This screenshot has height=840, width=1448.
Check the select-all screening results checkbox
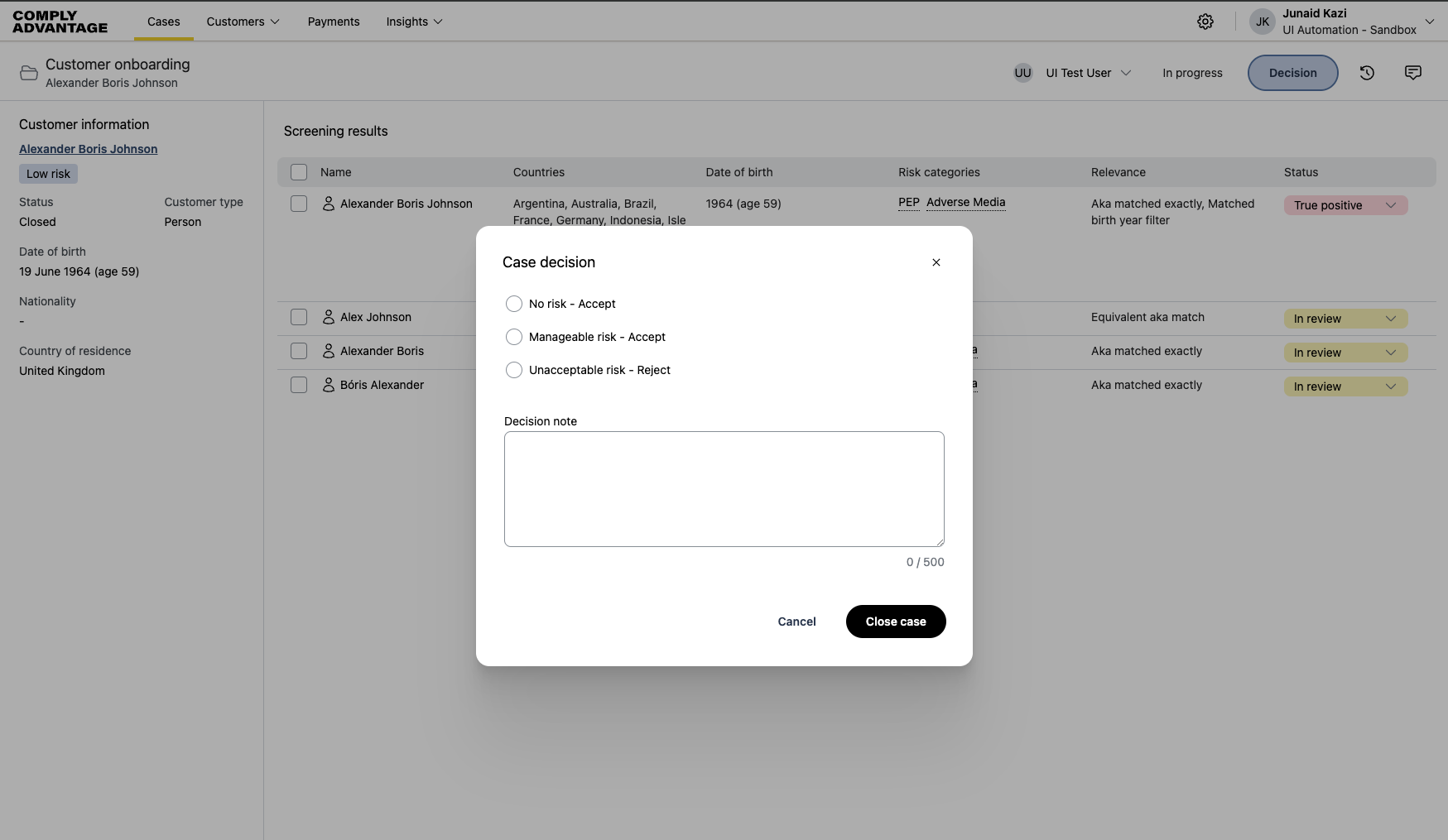[x=299, y=172]
